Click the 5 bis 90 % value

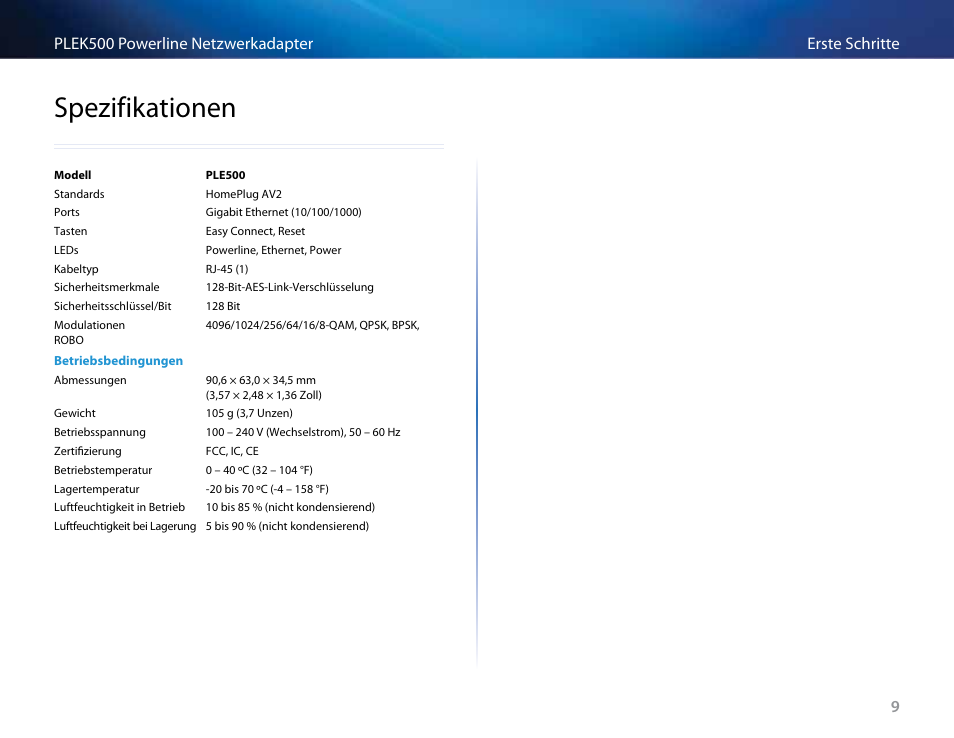287,526
